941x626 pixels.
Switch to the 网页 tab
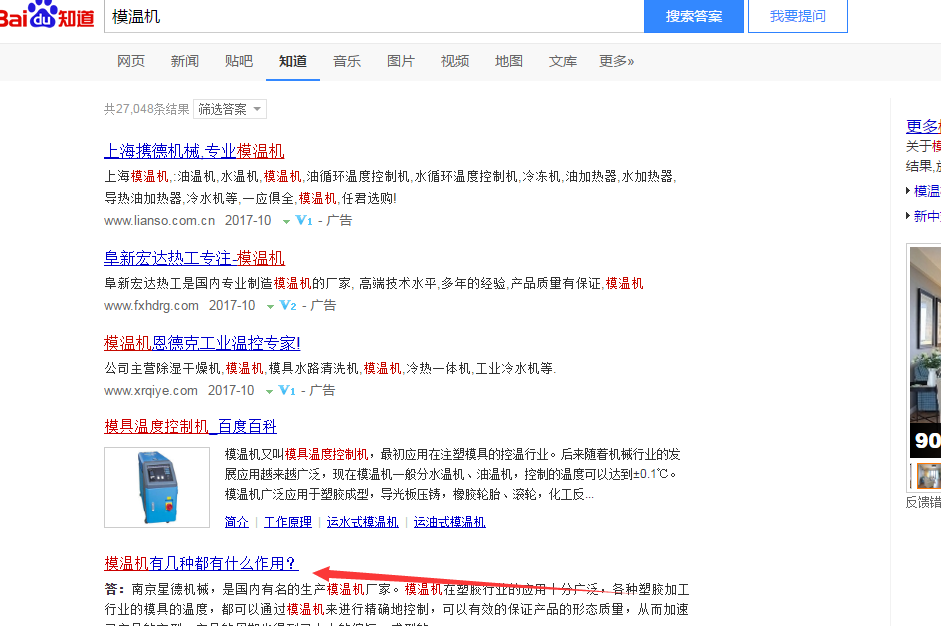pos(131,61)
